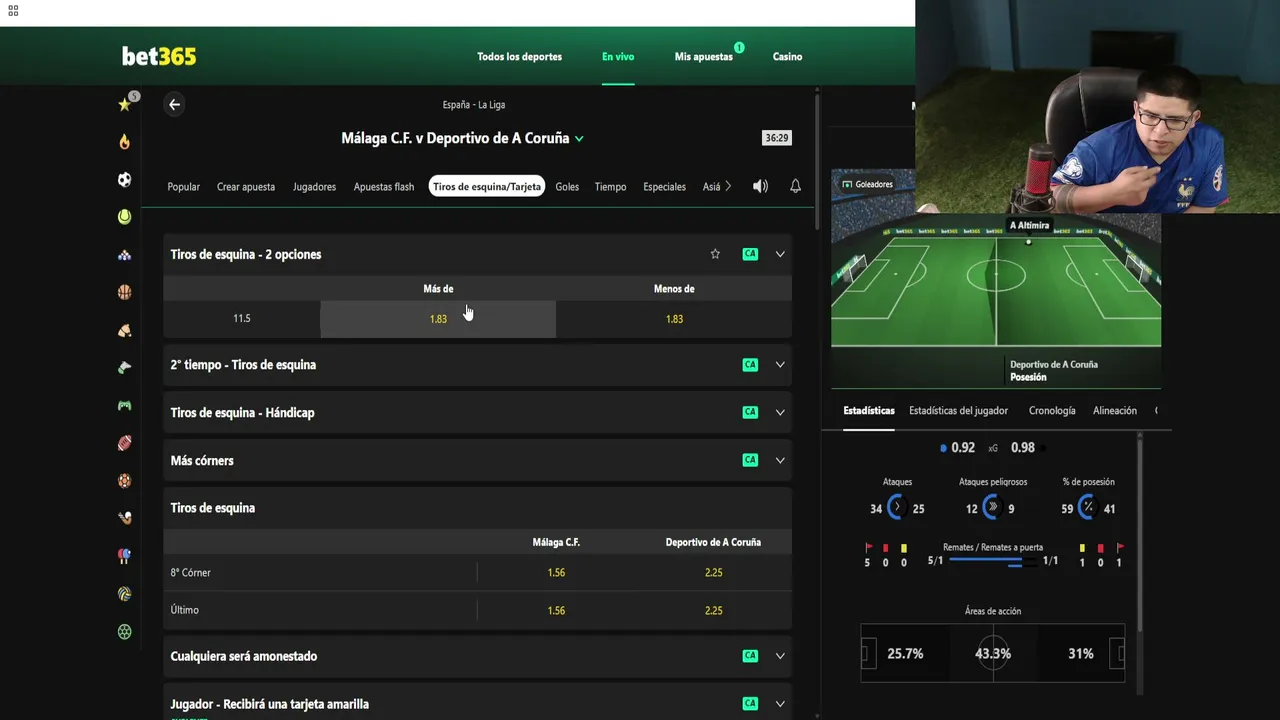Toggle match sound with the speaker icon
Screen dimensions: 1280x720
coord(760,186)
